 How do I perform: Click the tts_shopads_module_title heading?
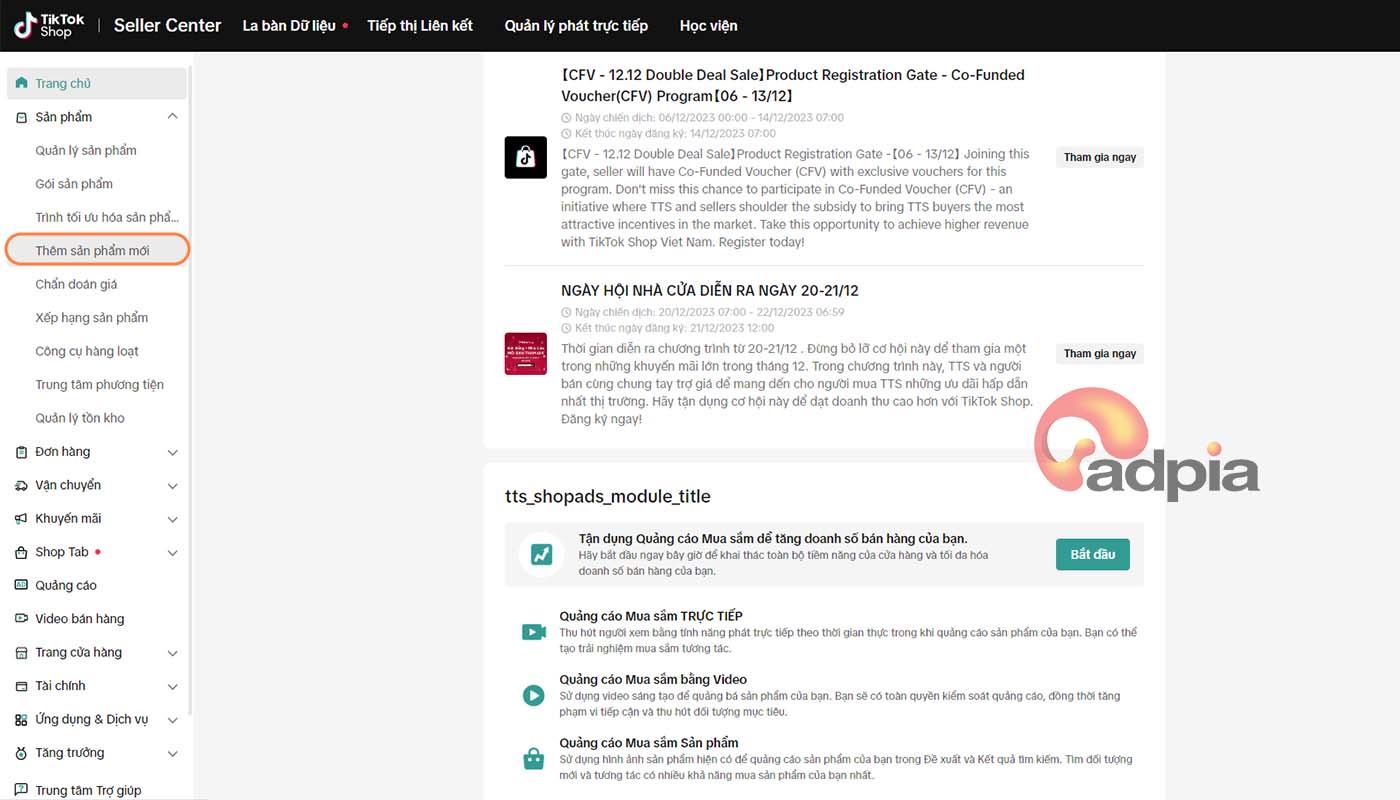pyautogui.click(x=608, y=496)
